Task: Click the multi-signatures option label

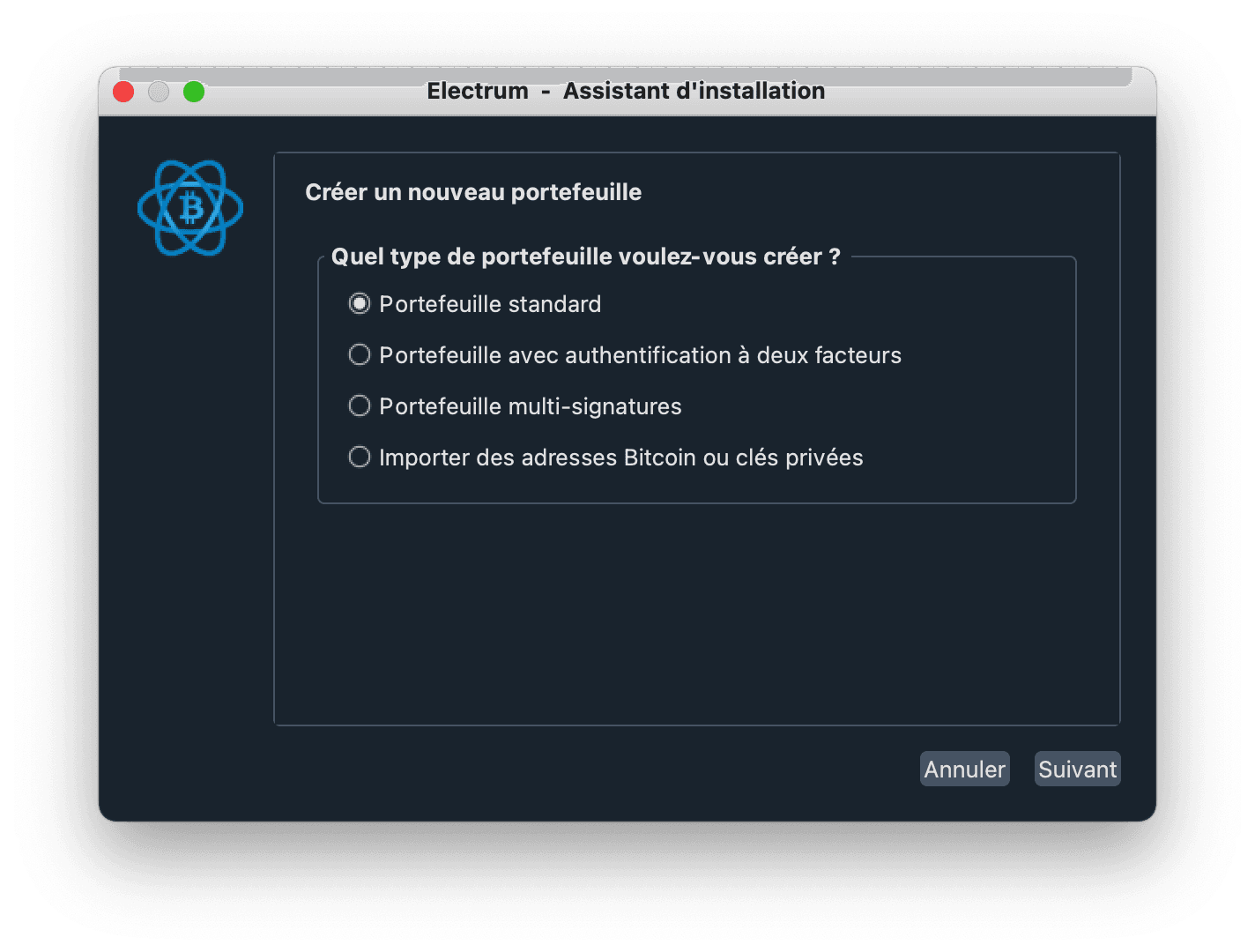Action: 529,405
